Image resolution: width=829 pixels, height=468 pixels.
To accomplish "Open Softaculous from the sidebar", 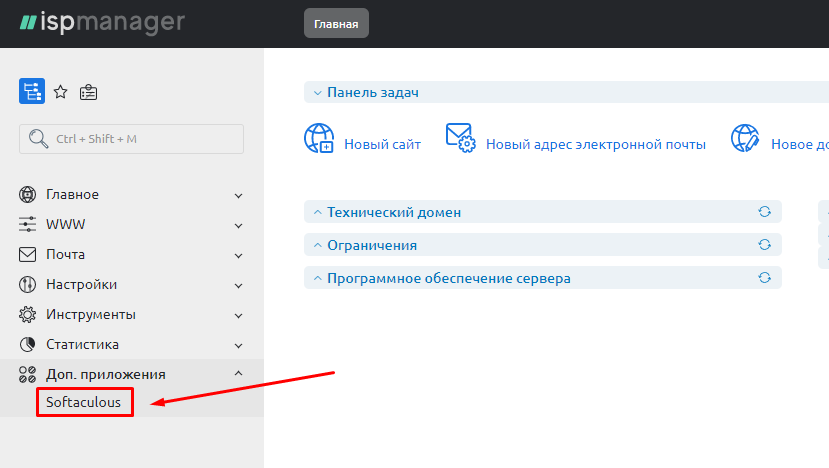I will pos(84,403).
